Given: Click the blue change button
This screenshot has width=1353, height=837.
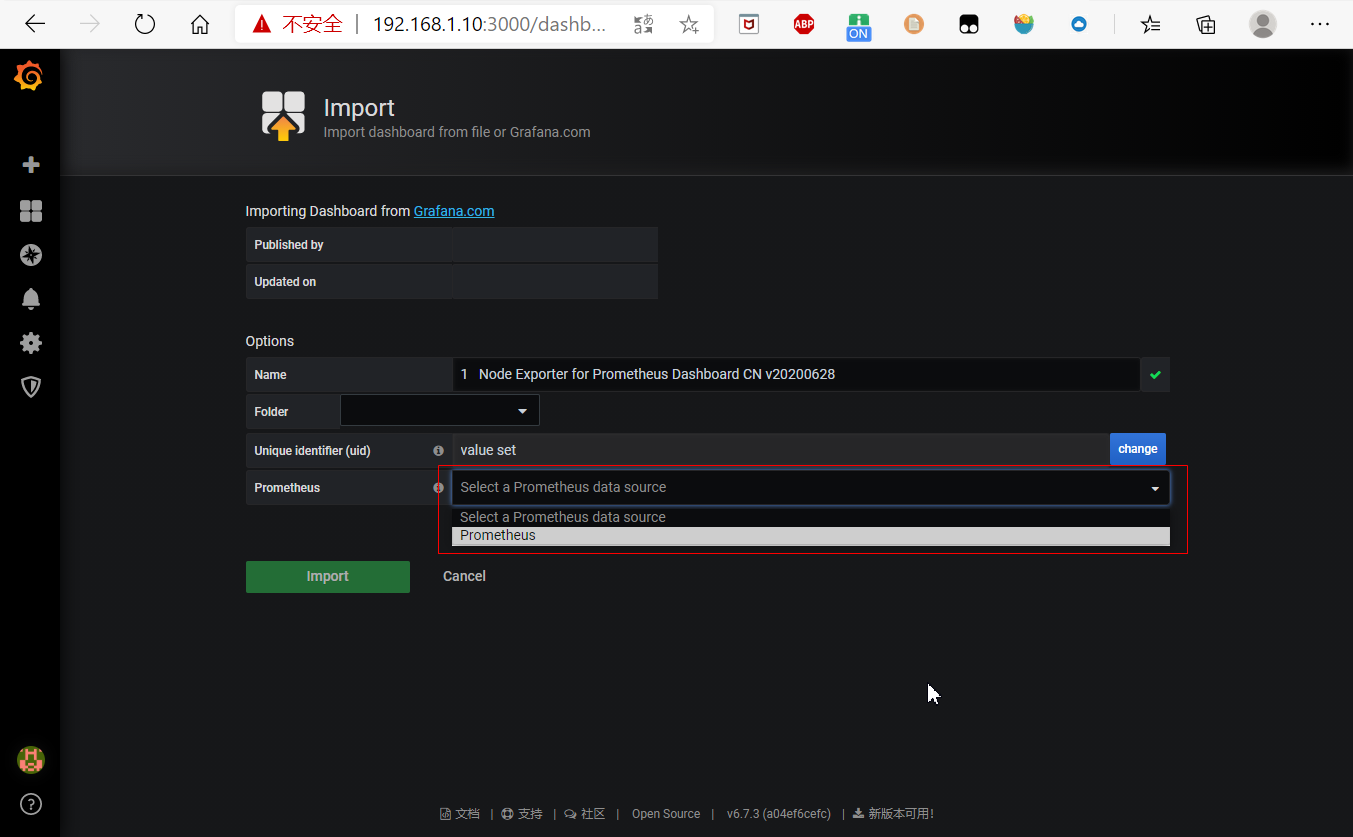Looking at the screenshot, I should [1138, 449].
